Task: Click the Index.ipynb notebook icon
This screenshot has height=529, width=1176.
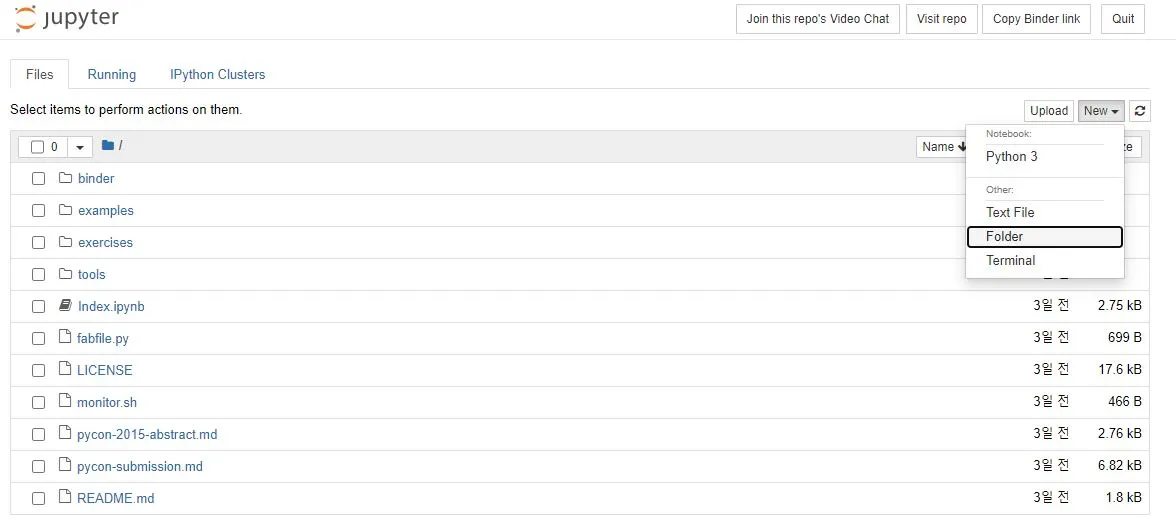Action: pyautogui.click(x=64, y=306)
